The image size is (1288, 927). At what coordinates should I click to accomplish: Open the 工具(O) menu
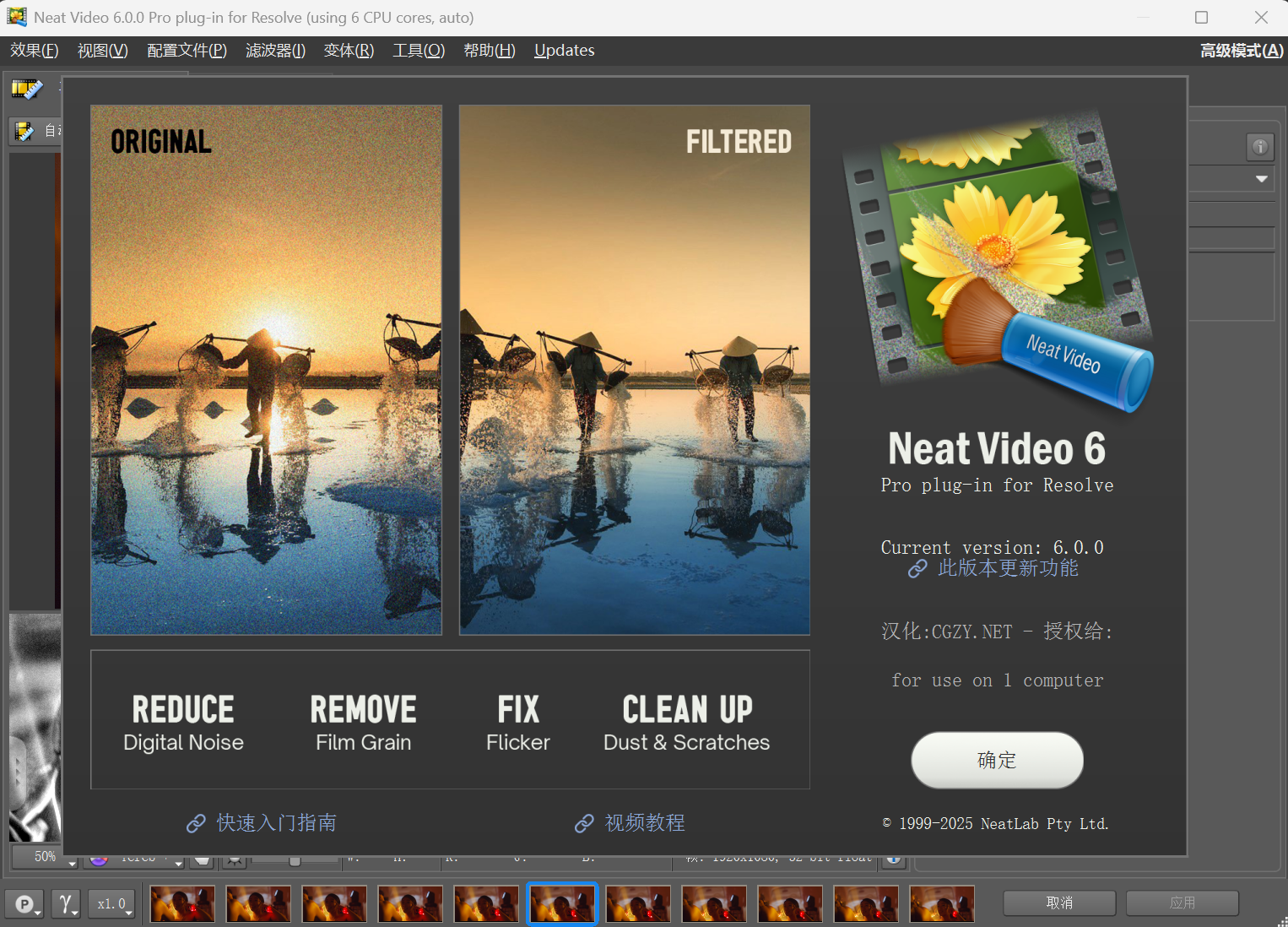419,50
